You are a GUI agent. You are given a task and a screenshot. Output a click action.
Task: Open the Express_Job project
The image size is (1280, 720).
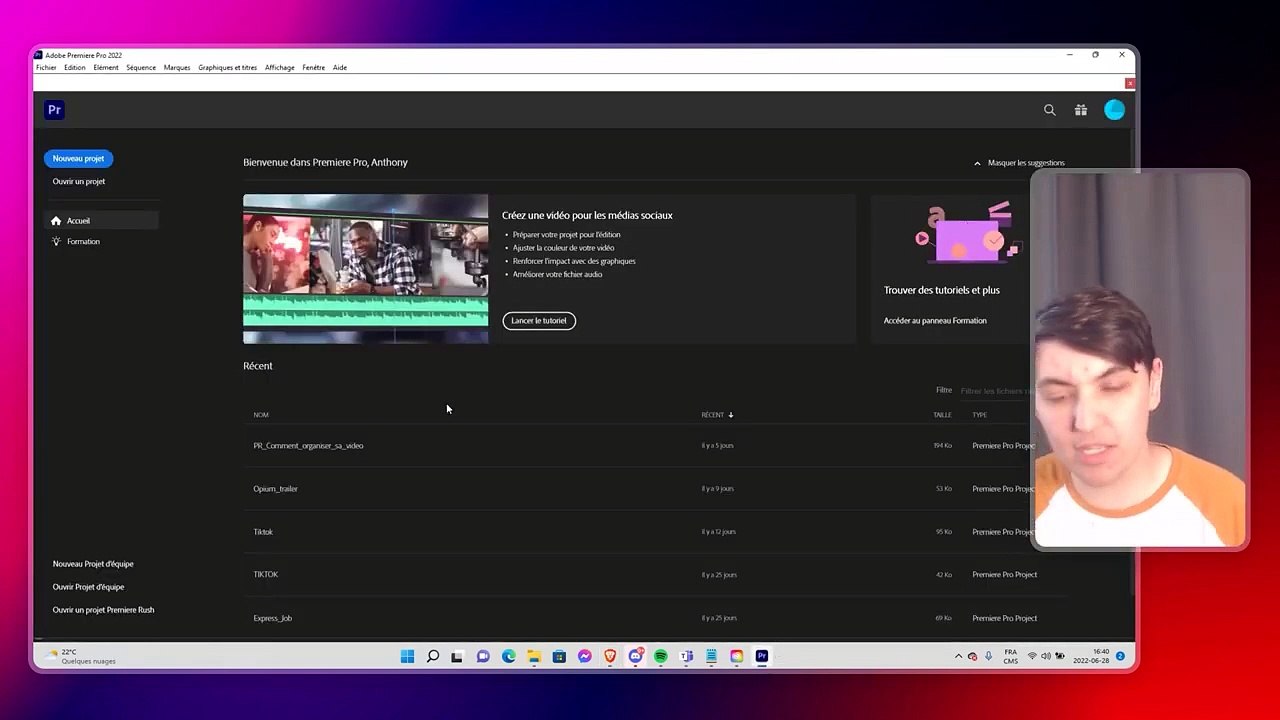272,618
